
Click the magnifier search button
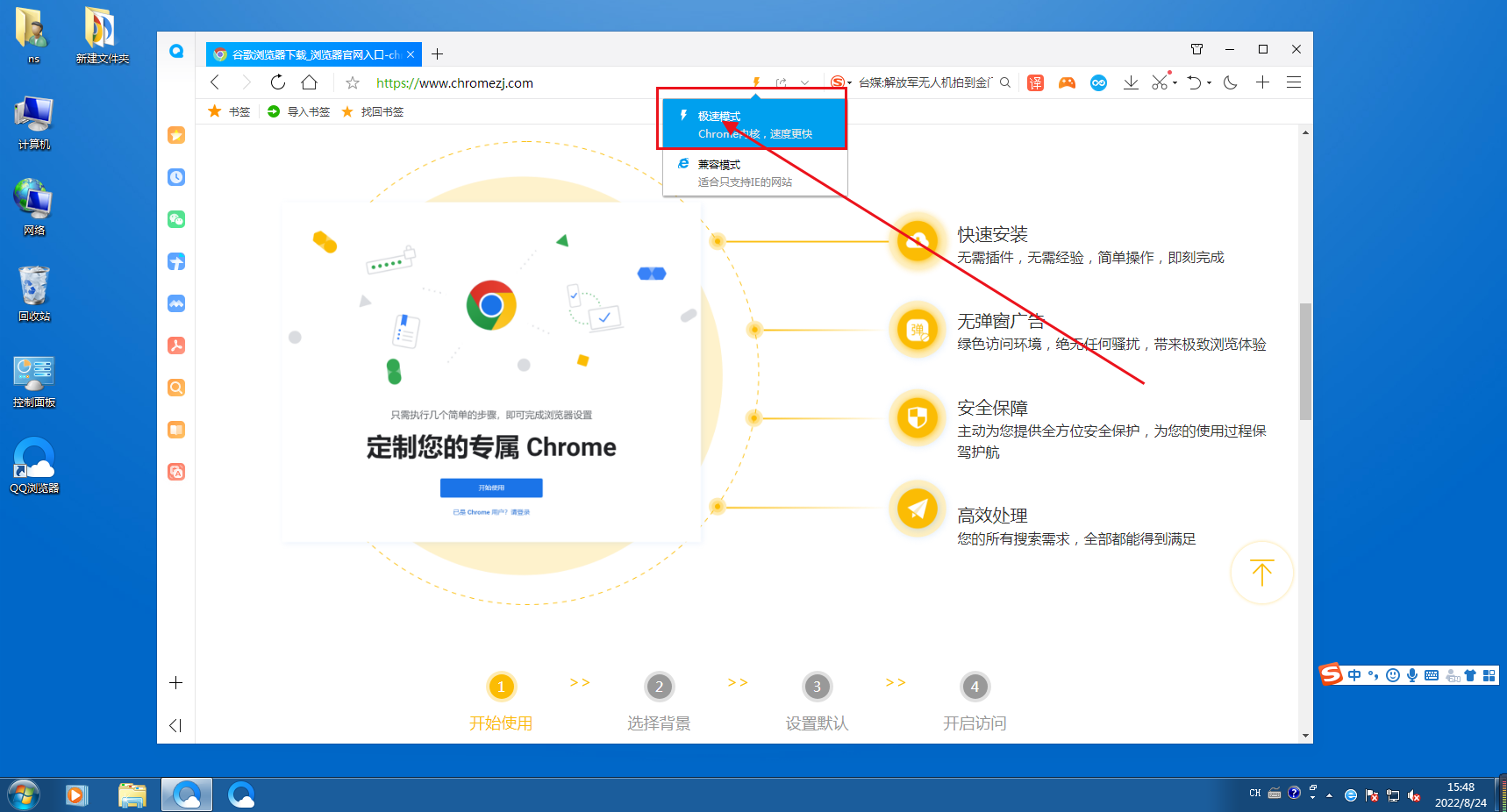pyautogui.click(x=1005, y=82)
